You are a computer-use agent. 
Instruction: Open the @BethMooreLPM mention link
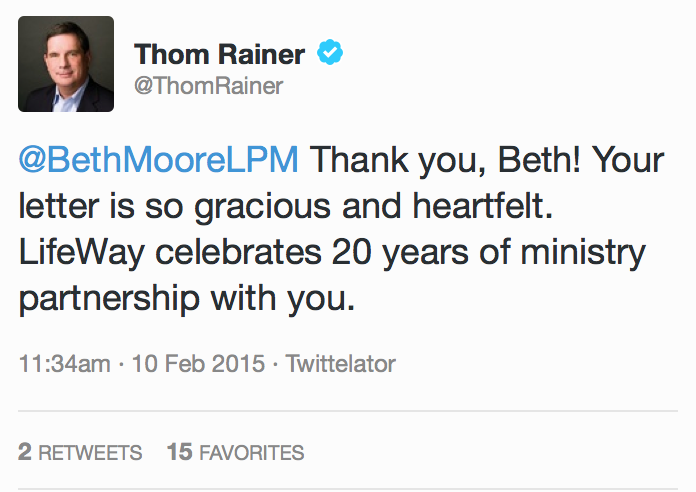click(158, 159)
